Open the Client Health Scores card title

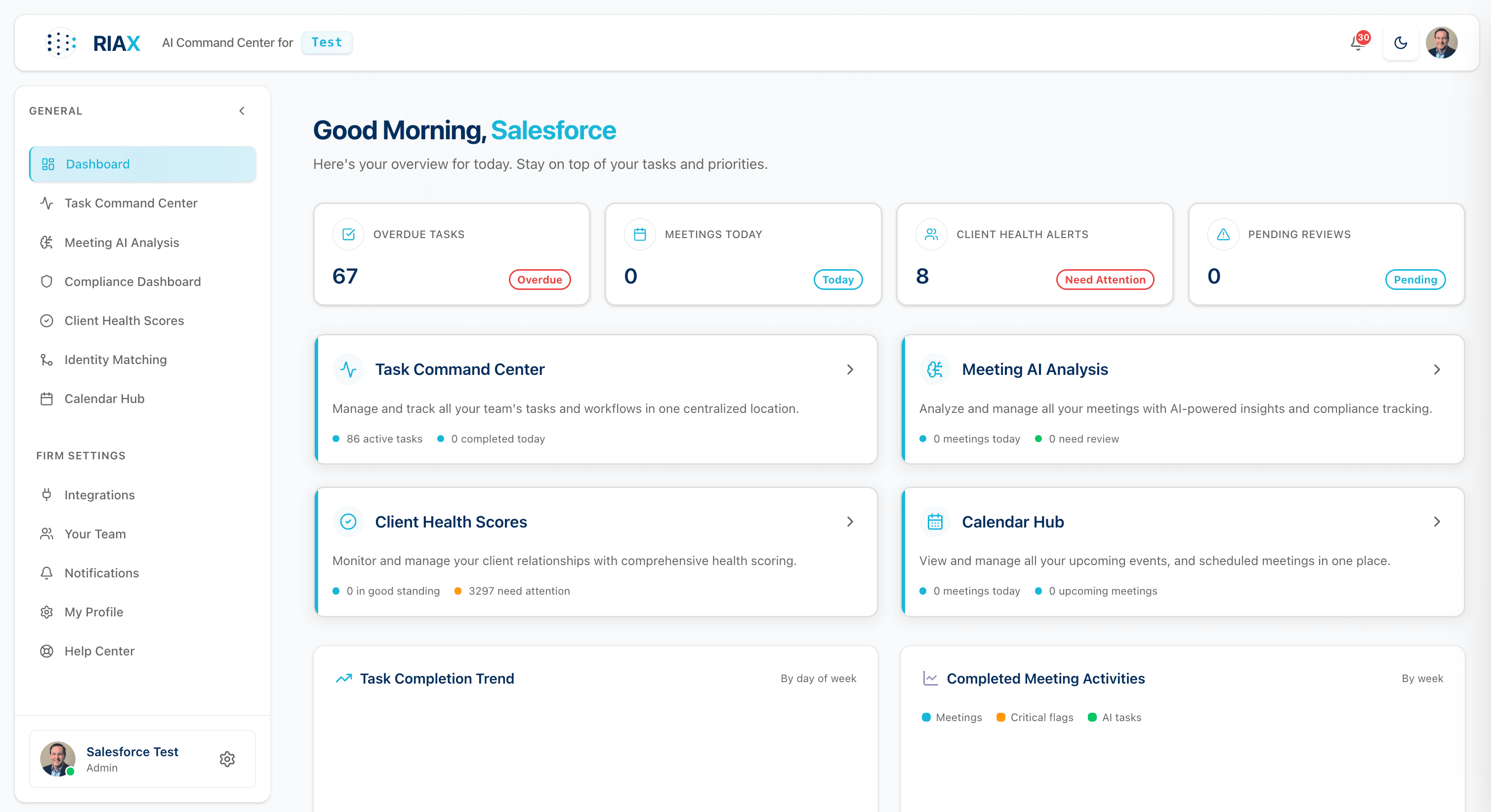451,522
